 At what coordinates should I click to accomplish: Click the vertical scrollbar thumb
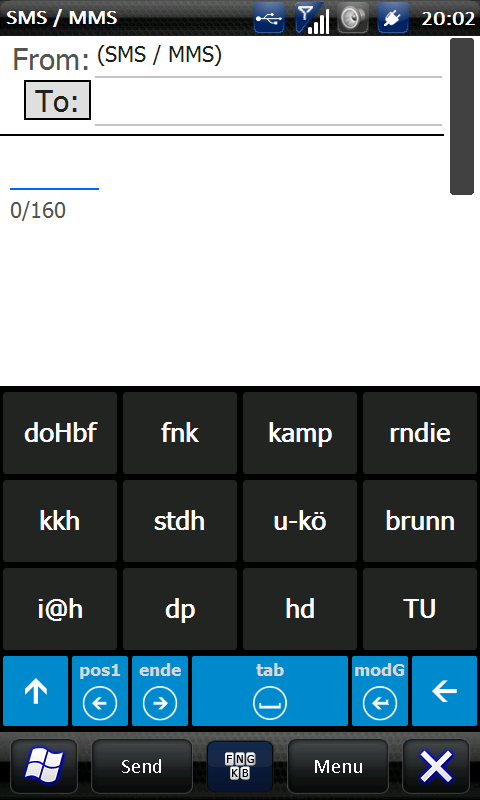[x=462, y=116]
